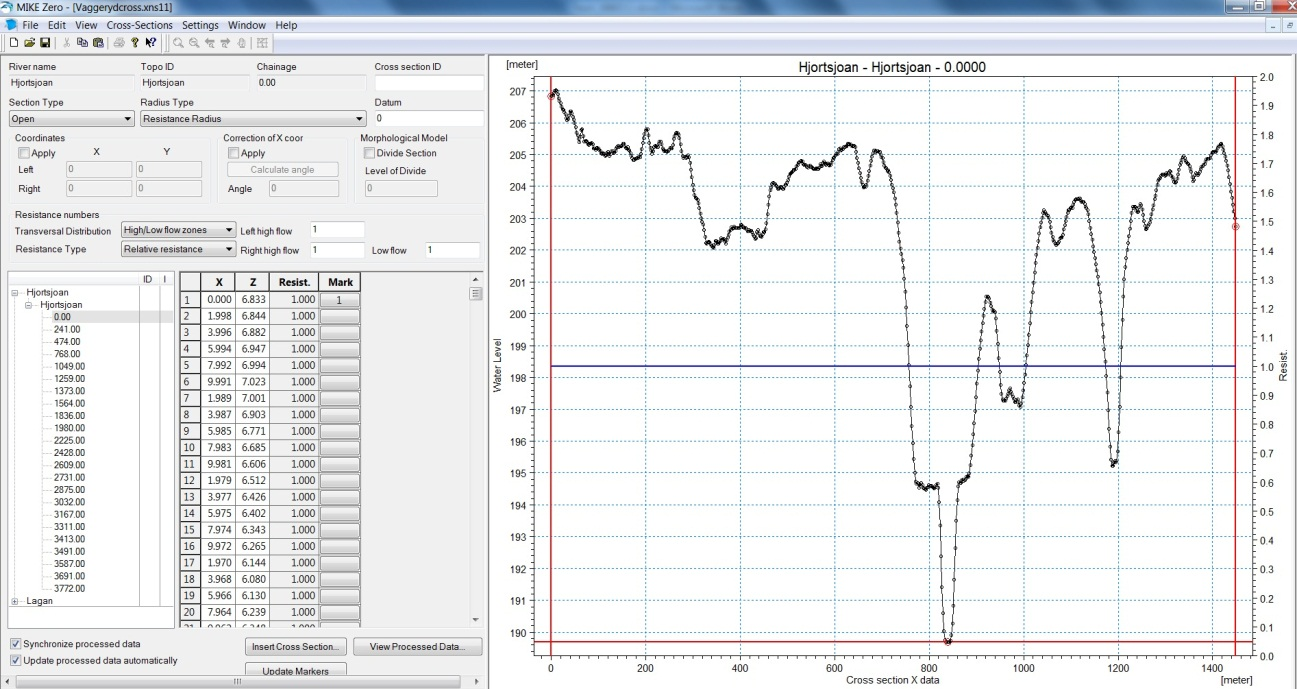Select chainage 0.00 in the tree
The height and width of the screenshot is (689, 1297).
click(x=62, y=317)
